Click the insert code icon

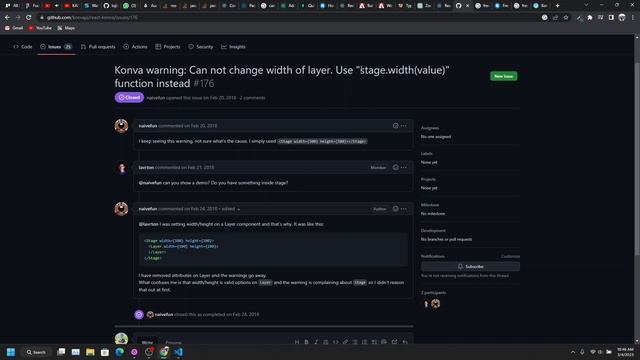click(336, 342)
